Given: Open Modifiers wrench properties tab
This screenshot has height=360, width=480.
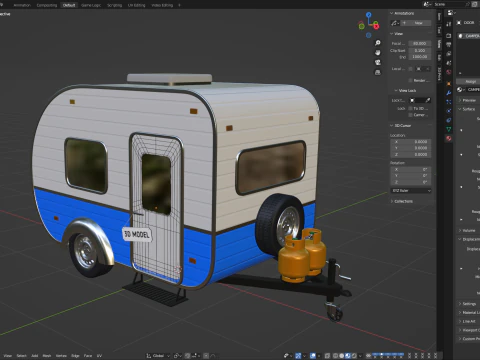Looking at the screenshot, I should coord(449,93).
